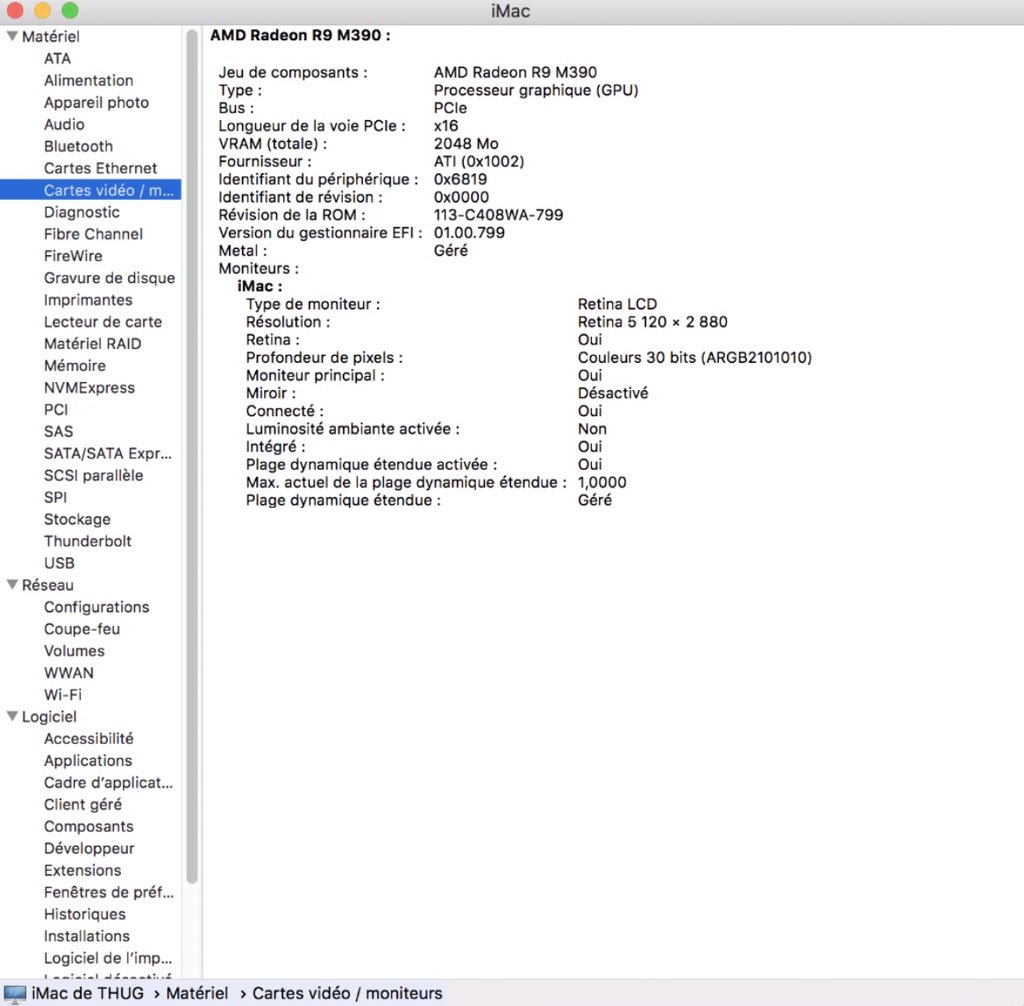Select Installations entry

pyautogui.click(x=87, y=936)
